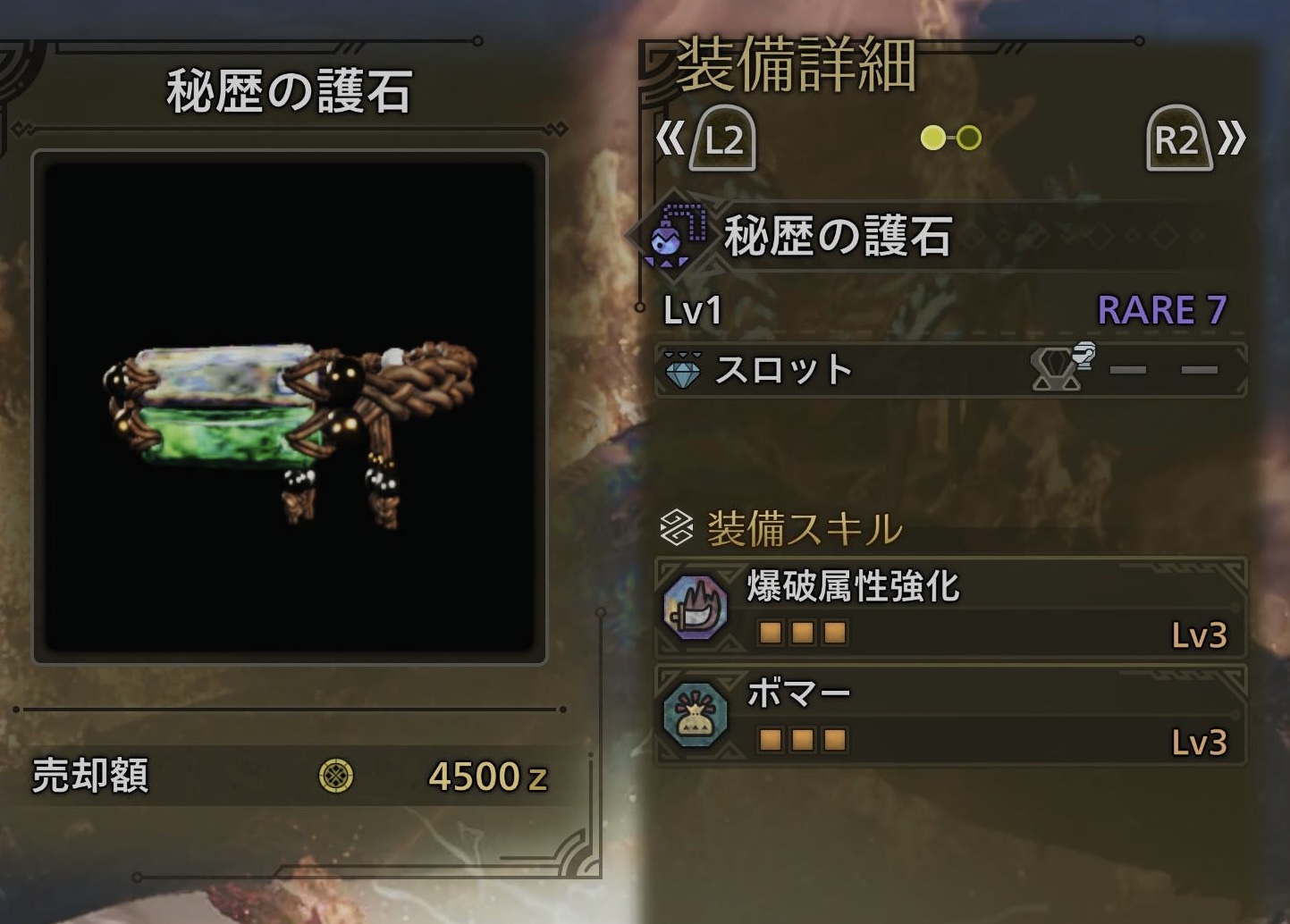Click the ボマー bomb skill icon
The width and height of the screenshot is (1290, 924).
click(x=696, y=714)
